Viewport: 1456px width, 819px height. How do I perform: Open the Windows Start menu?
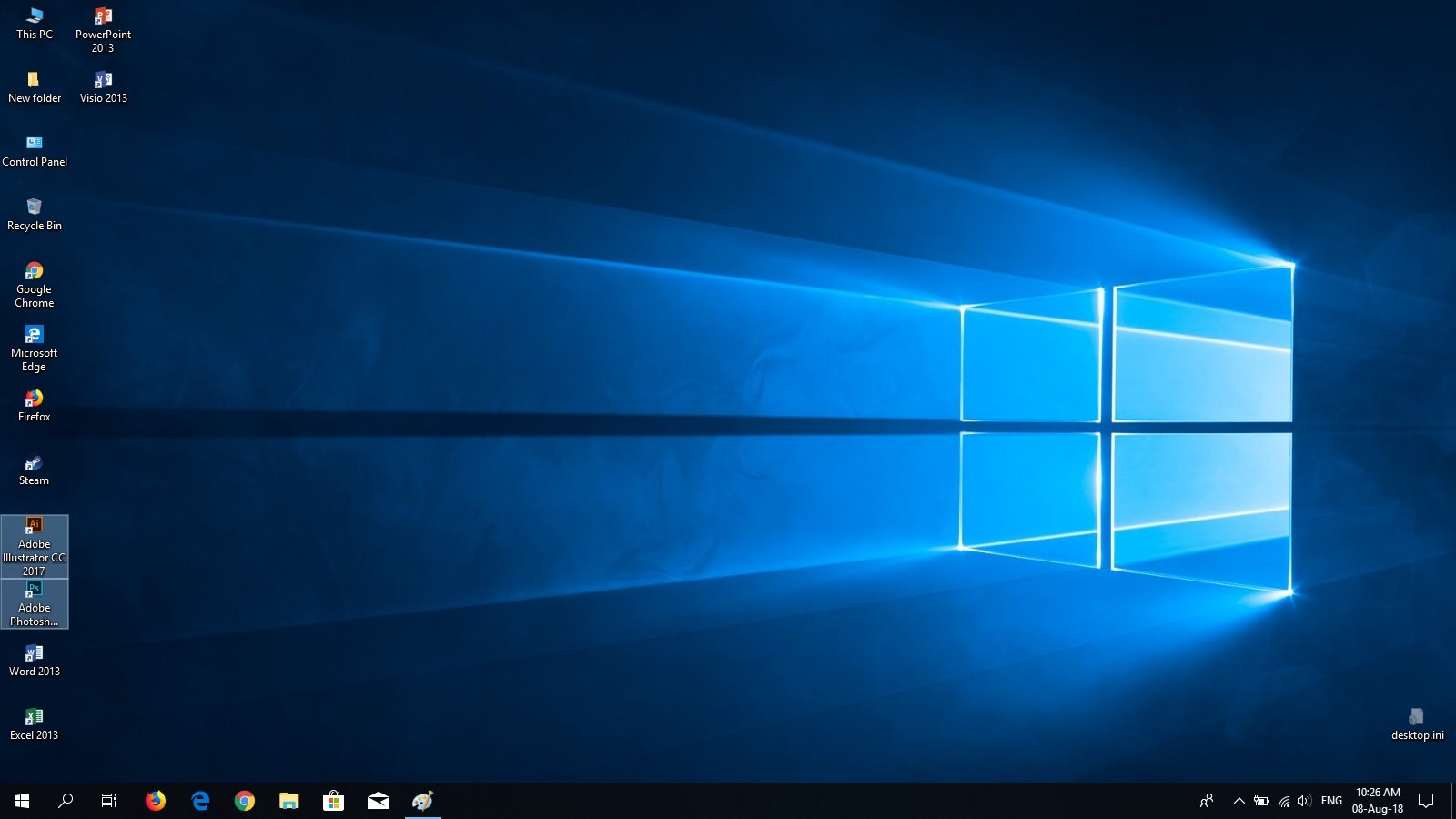pyautogui.click(x=22, y=801)
